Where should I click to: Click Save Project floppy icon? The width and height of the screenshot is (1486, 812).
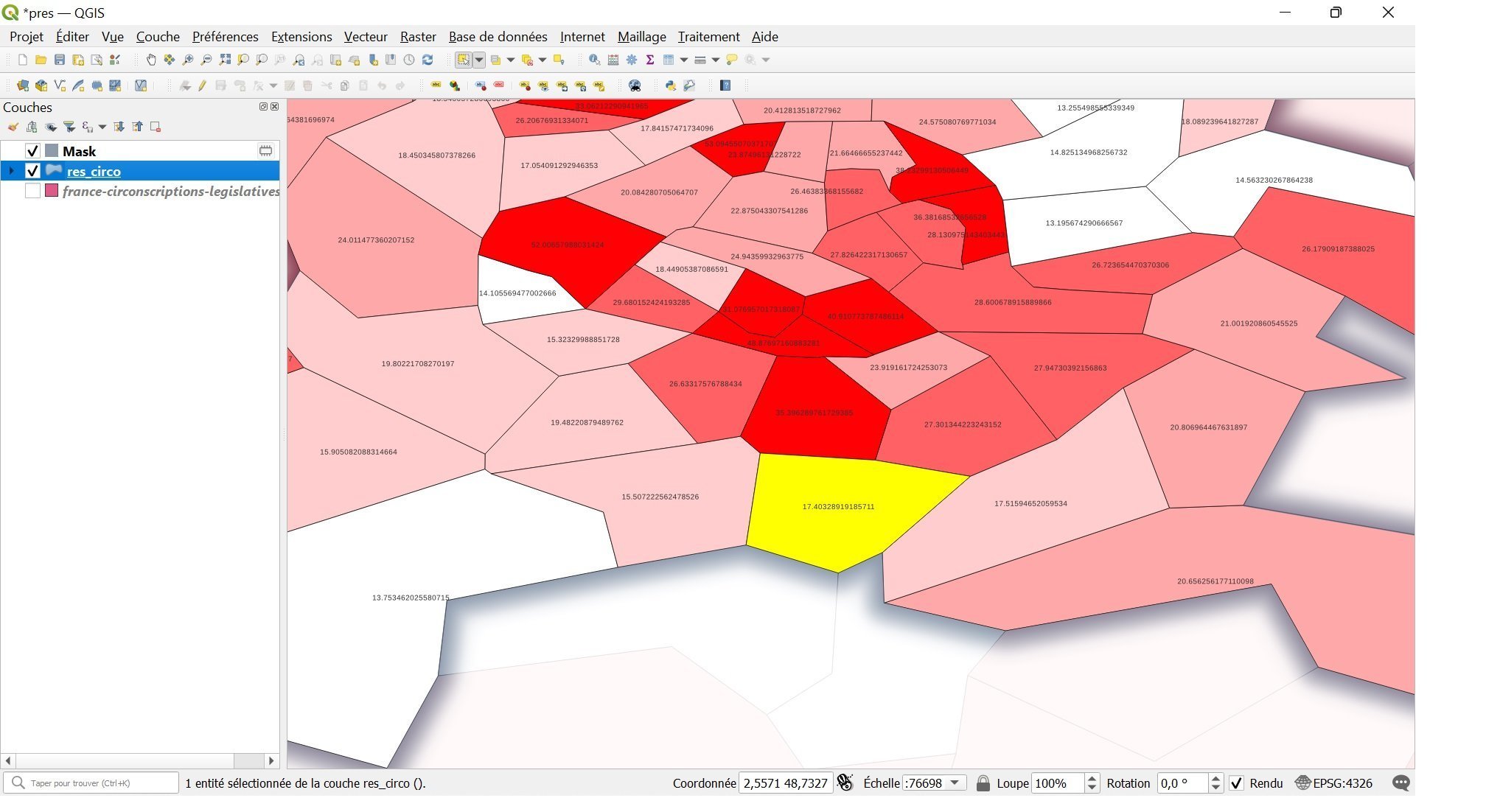click(x=60, y=60)
